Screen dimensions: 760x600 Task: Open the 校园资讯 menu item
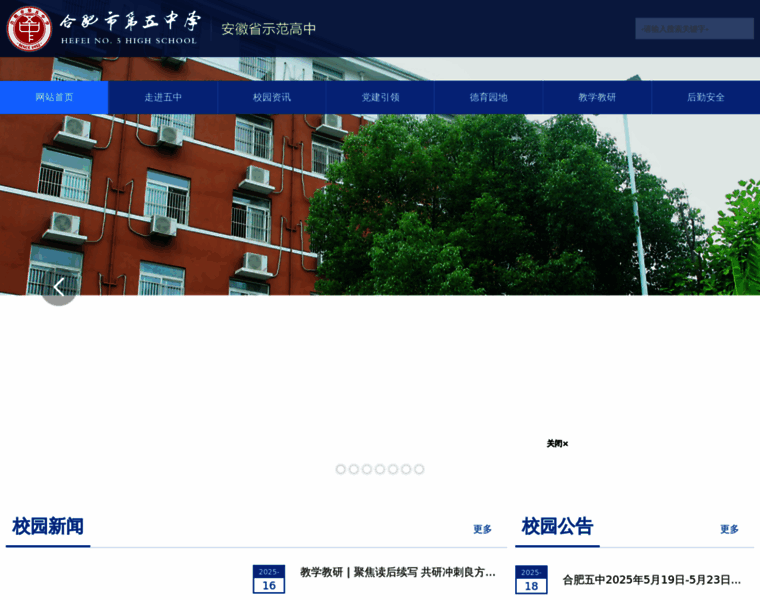click(x=271, y=97)
